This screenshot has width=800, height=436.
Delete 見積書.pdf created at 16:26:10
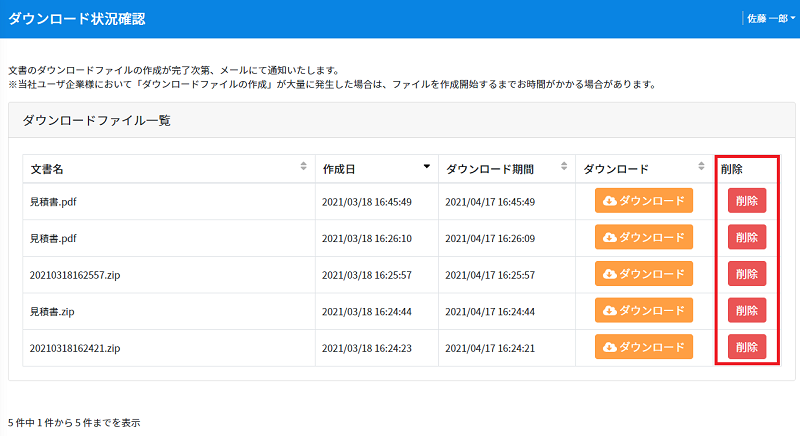pyautogui.click(x=747, y=237)
